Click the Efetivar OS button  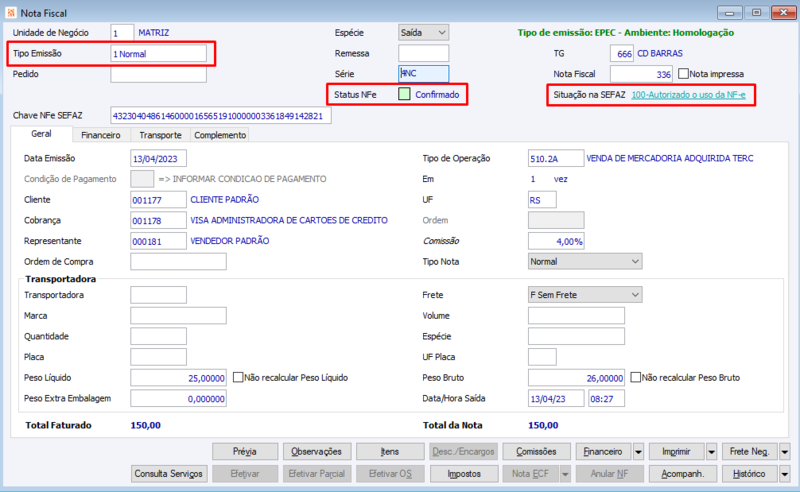390,474
